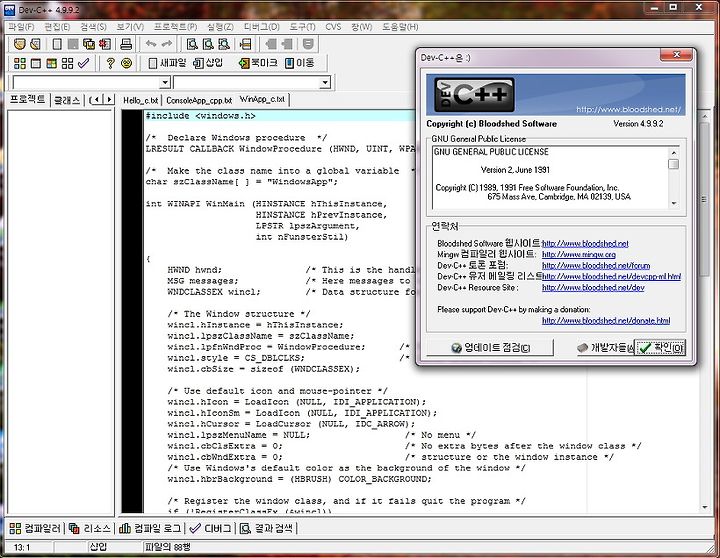Open the 디버그(D) menu
720x558 pixels.
pyautogui.click(x=261, y=27)
